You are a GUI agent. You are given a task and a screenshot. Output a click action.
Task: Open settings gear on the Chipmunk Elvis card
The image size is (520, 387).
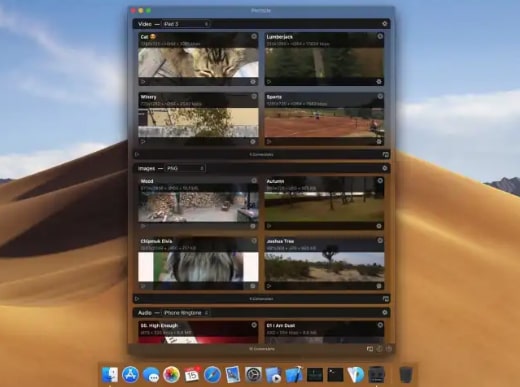pyautogui.click(x=253, y=286)
